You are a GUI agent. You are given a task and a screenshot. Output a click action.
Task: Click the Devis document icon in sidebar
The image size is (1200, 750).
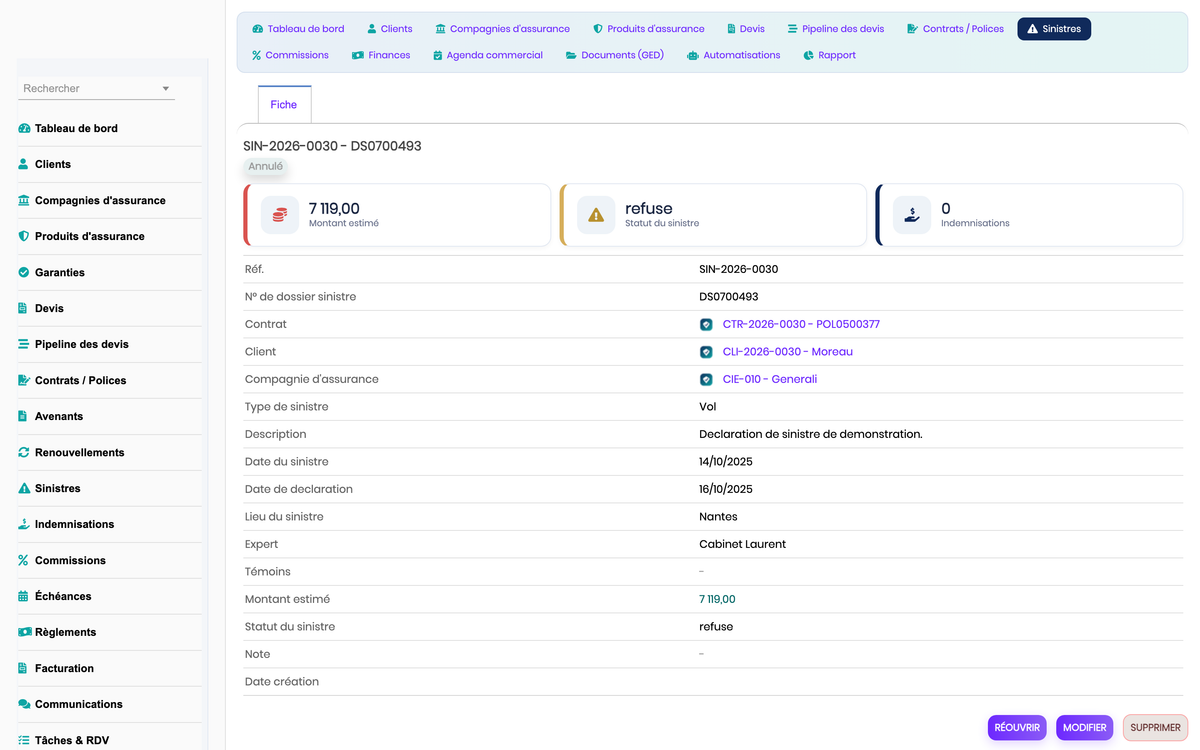(24, 308)
